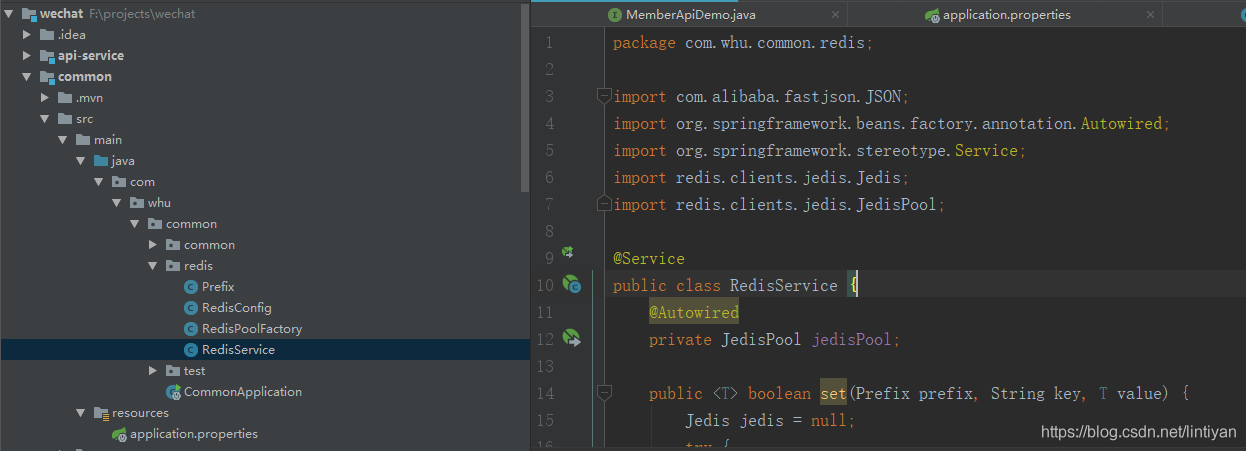
Task: Collapse the wechat project root node
Action: (10, 14)
